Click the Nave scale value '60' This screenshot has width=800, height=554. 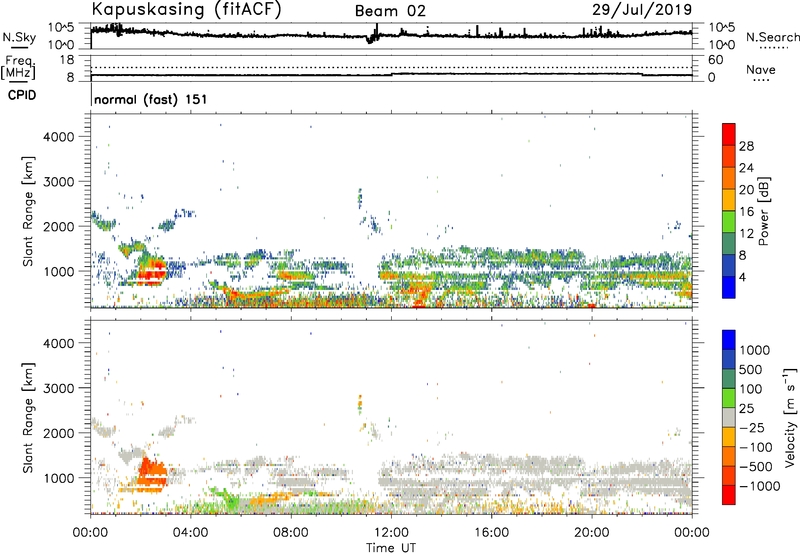point(715,60)
